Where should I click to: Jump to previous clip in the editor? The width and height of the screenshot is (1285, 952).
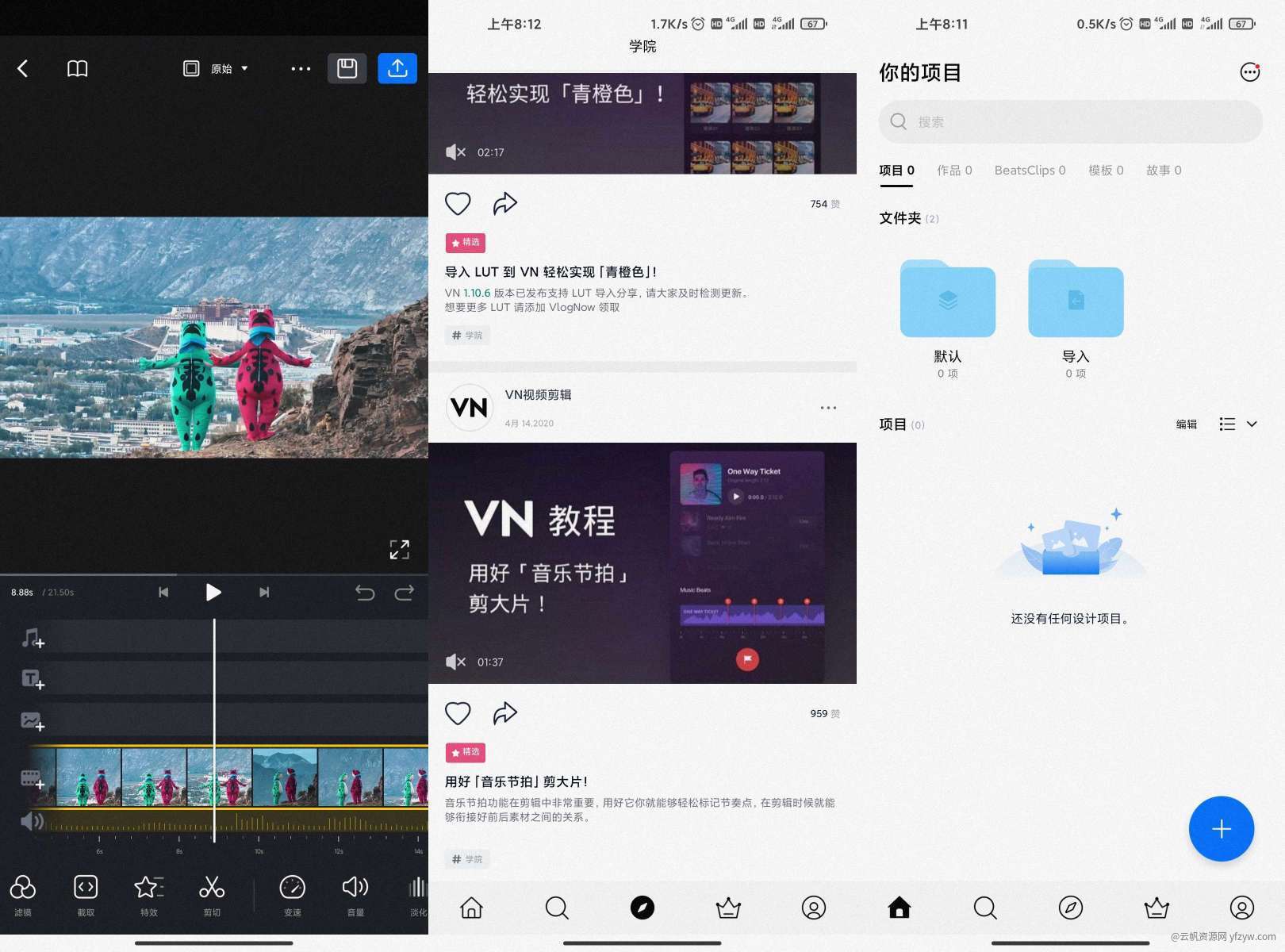(163, 592)
